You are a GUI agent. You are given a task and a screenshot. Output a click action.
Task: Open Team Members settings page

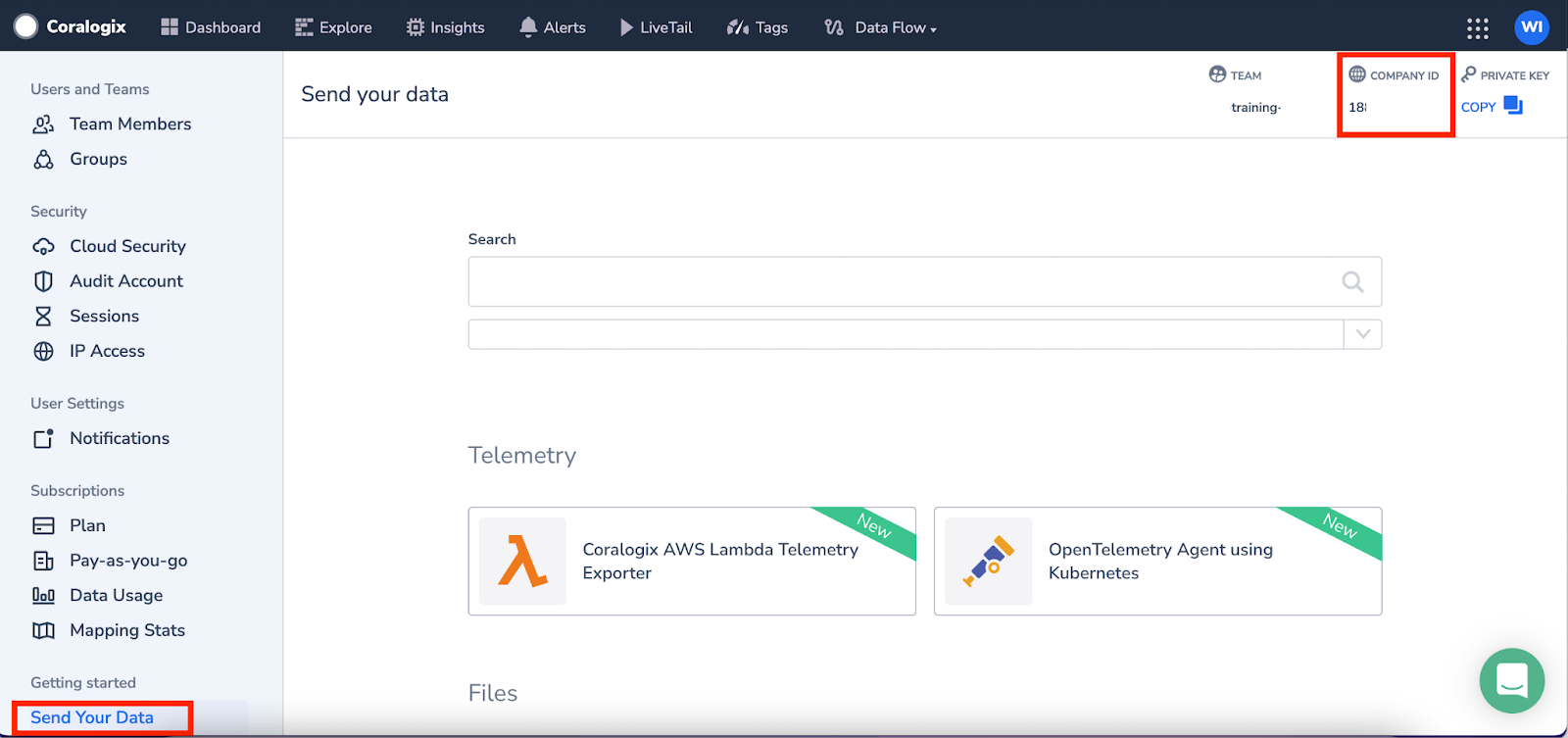pyautogui.click(x=130, y=124)
